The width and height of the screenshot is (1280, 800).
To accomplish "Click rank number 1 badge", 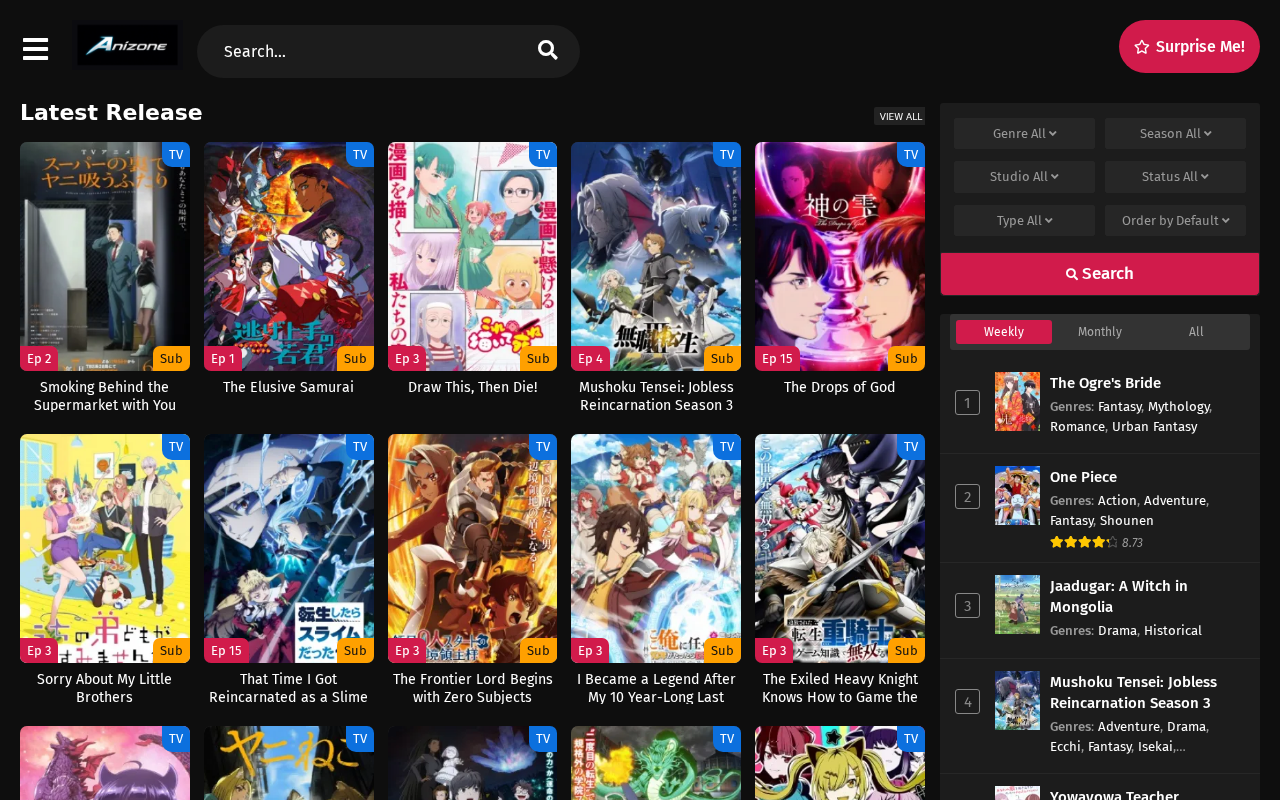I will (x=967, y=403).
